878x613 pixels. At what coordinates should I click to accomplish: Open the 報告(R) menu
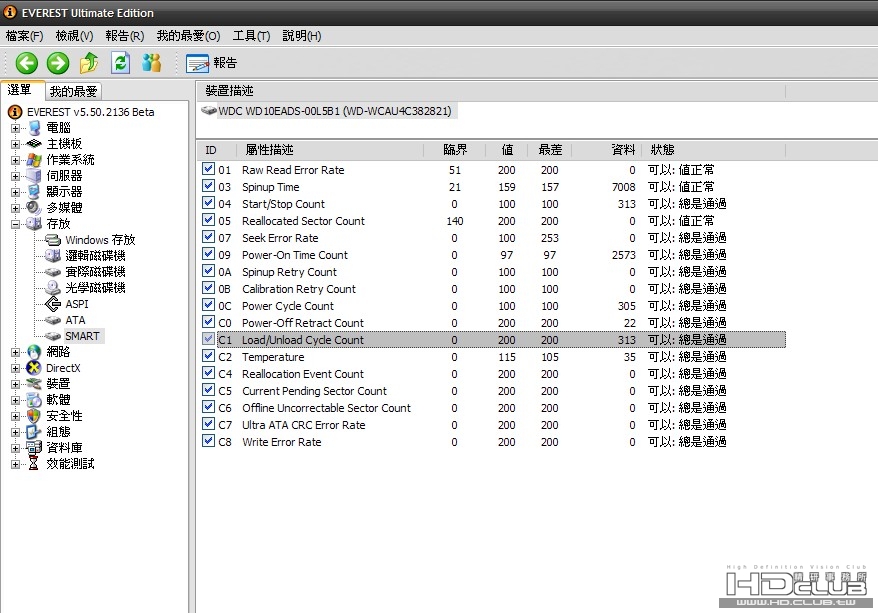pyautogui.click(x=124, y=36)
